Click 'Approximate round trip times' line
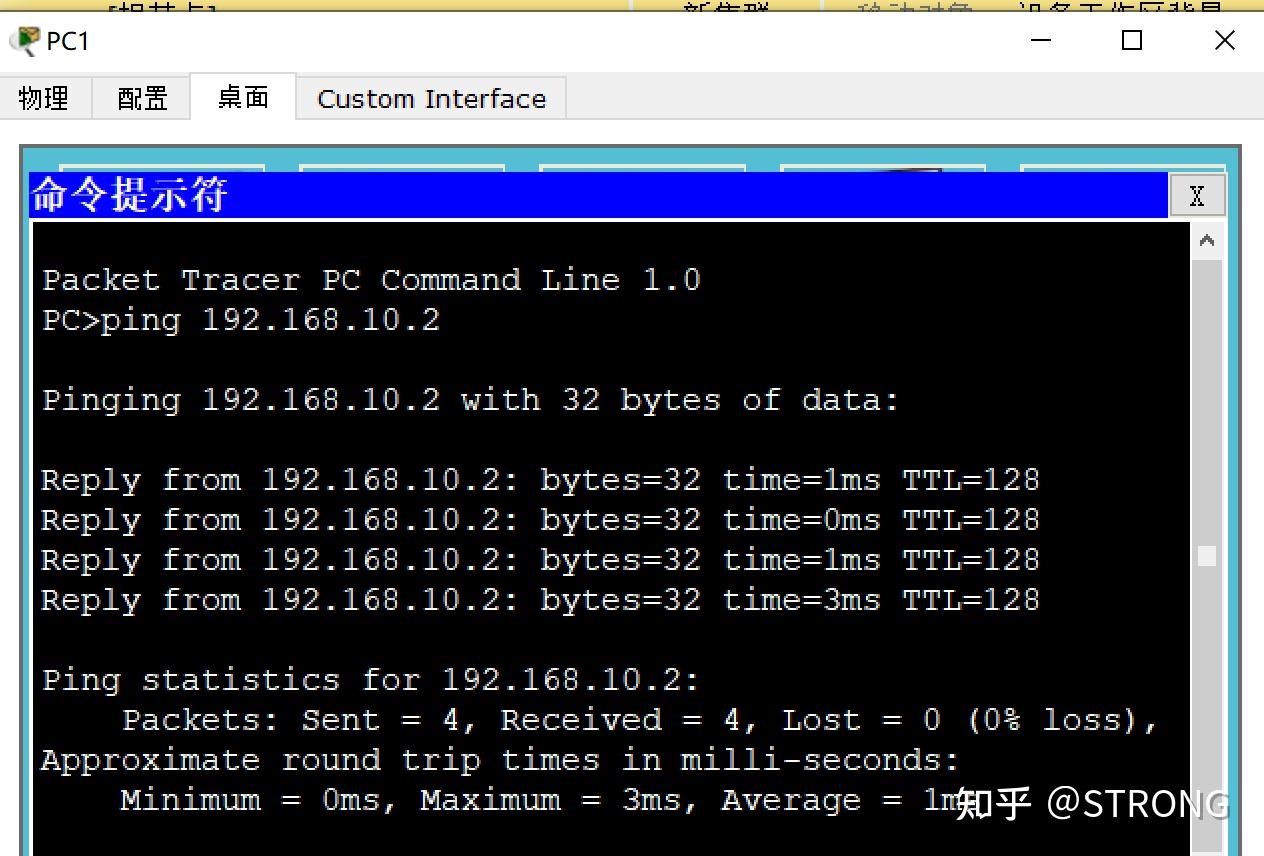The image size is (1264, 856). coord(500,760)
